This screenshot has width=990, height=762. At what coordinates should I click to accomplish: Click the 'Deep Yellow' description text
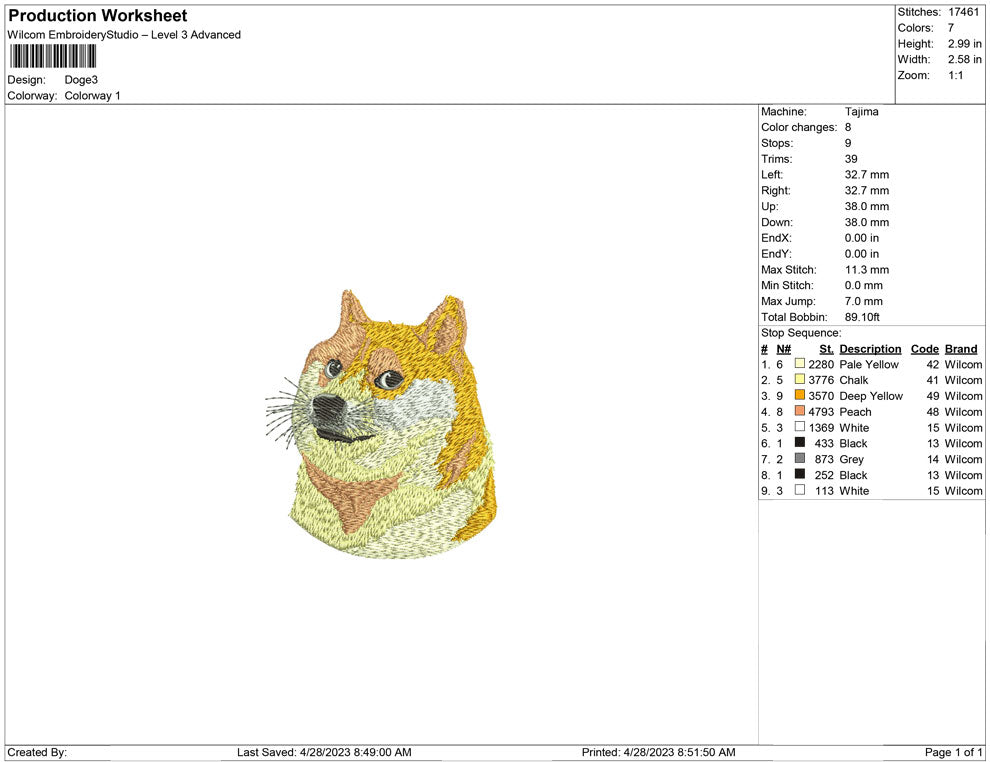click(871, 396)
